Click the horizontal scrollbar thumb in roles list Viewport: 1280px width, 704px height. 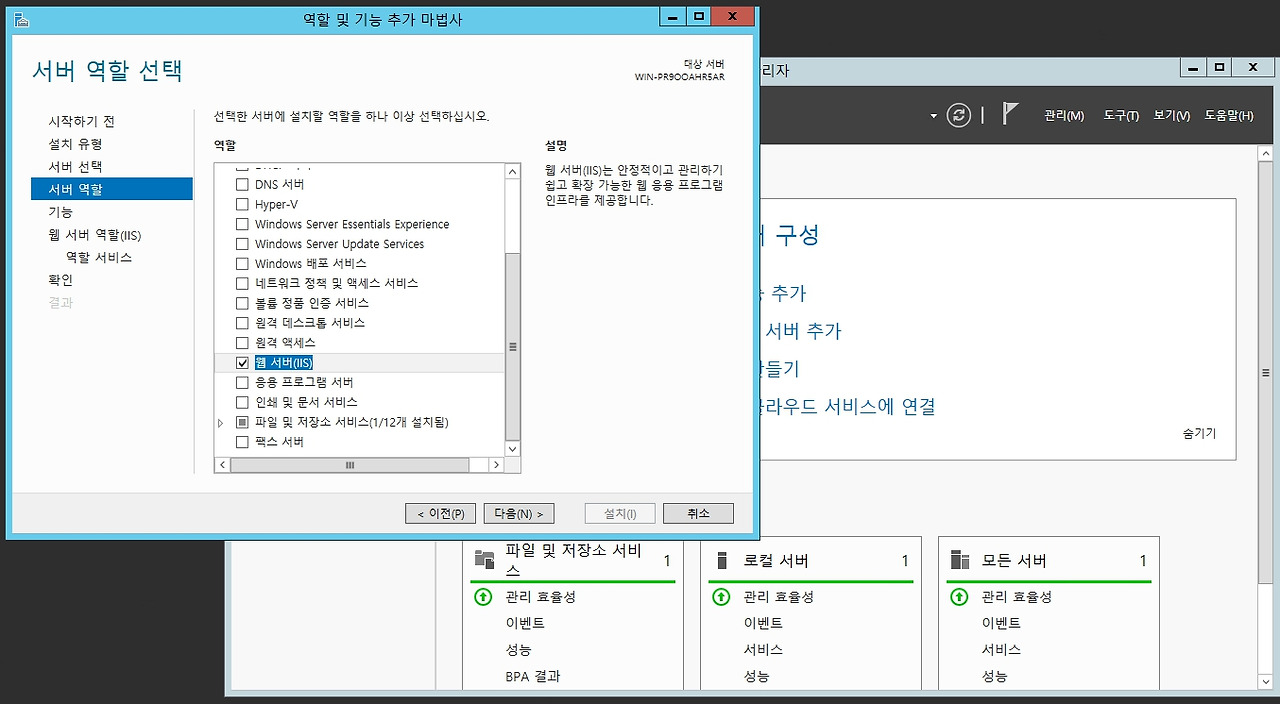click(350, 465)
